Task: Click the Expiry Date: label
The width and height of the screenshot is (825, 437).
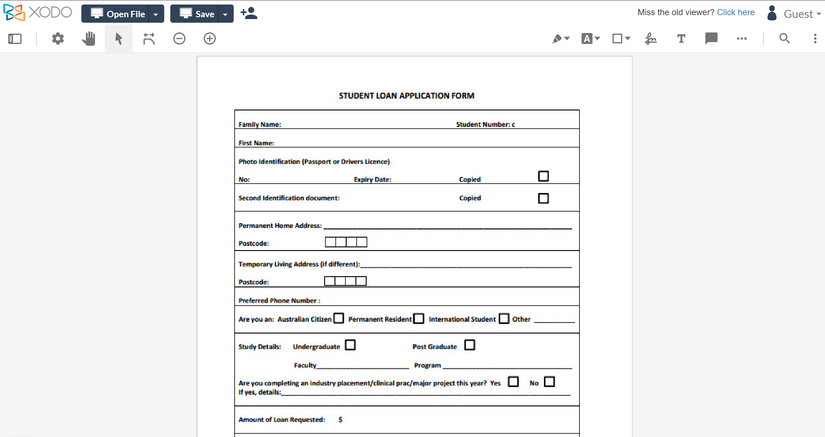Action: click(x=373, y=179)
